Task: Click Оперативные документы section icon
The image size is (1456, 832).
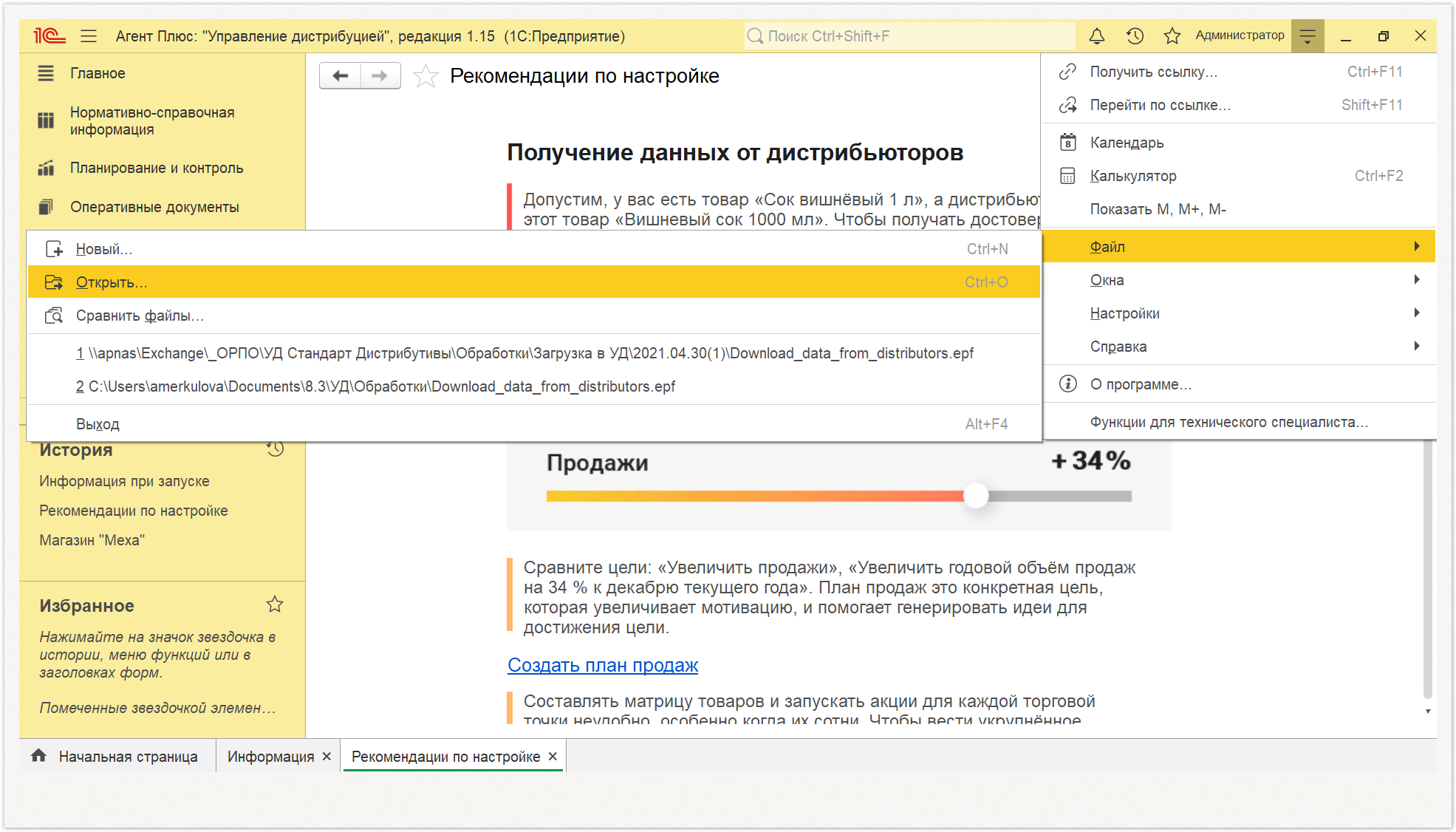Action: 46,207
